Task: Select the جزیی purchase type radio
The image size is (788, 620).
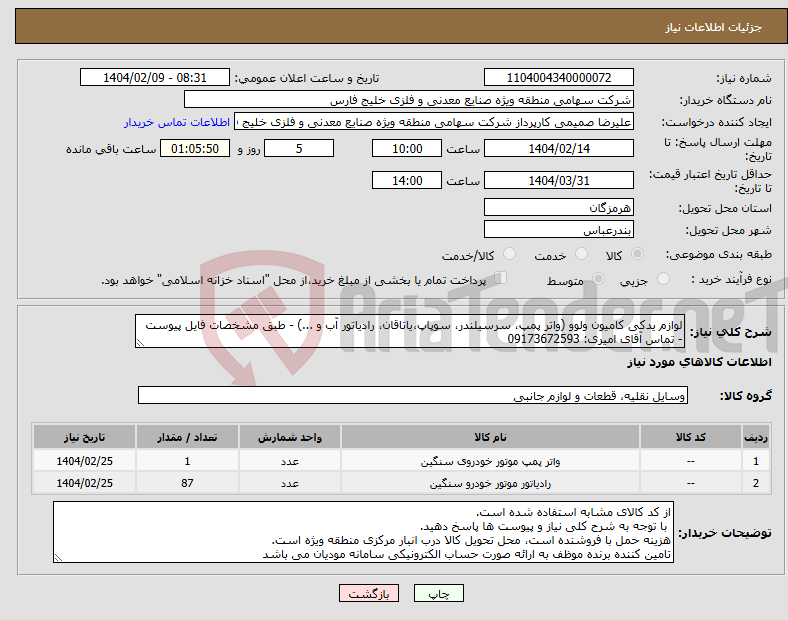Action: (663, 279)
